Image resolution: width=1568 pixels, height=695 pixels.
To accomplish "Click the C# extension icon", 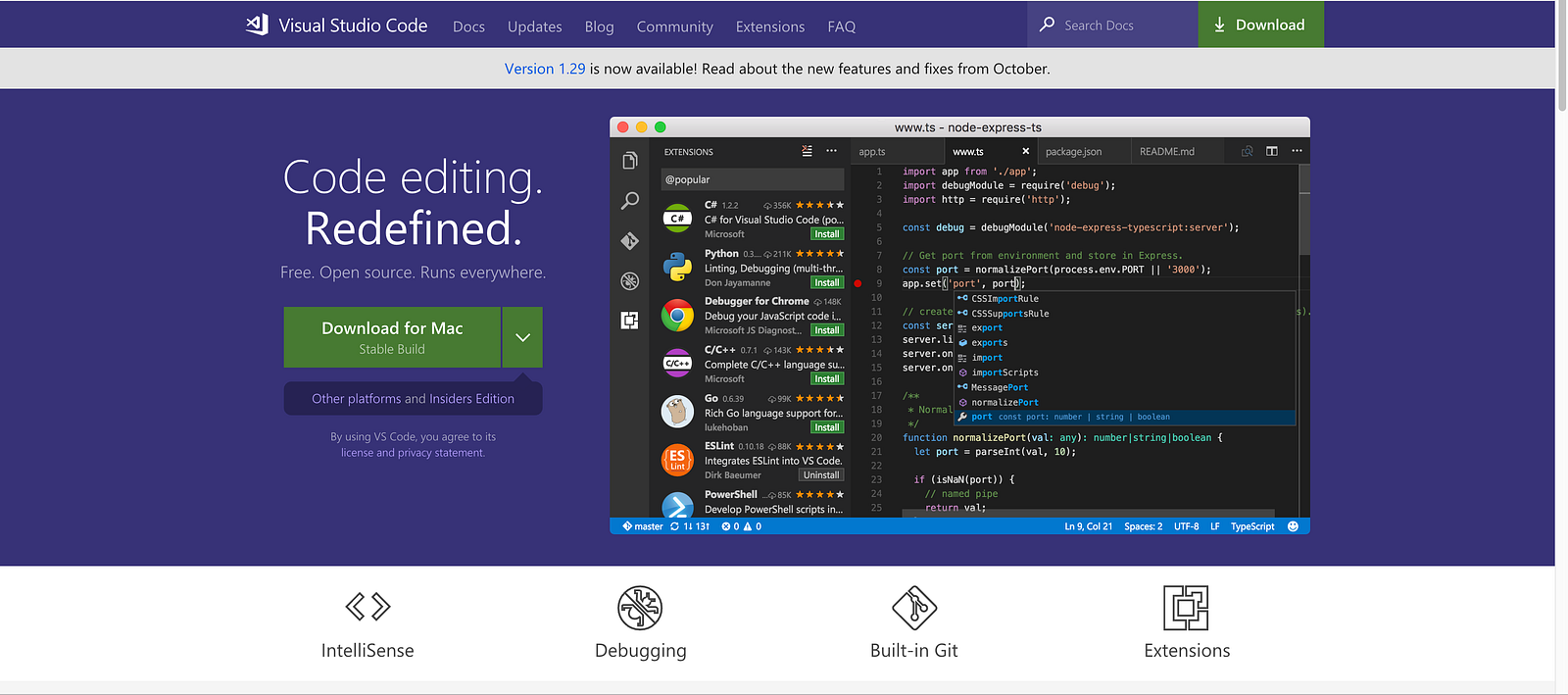I will (677, 219).
